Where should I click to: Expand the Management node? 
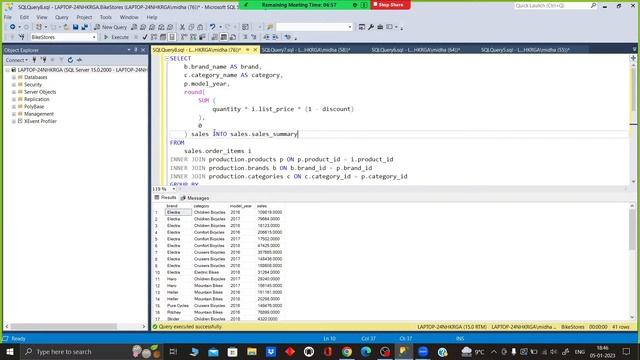pyautogui.click(x=14, y=114)
